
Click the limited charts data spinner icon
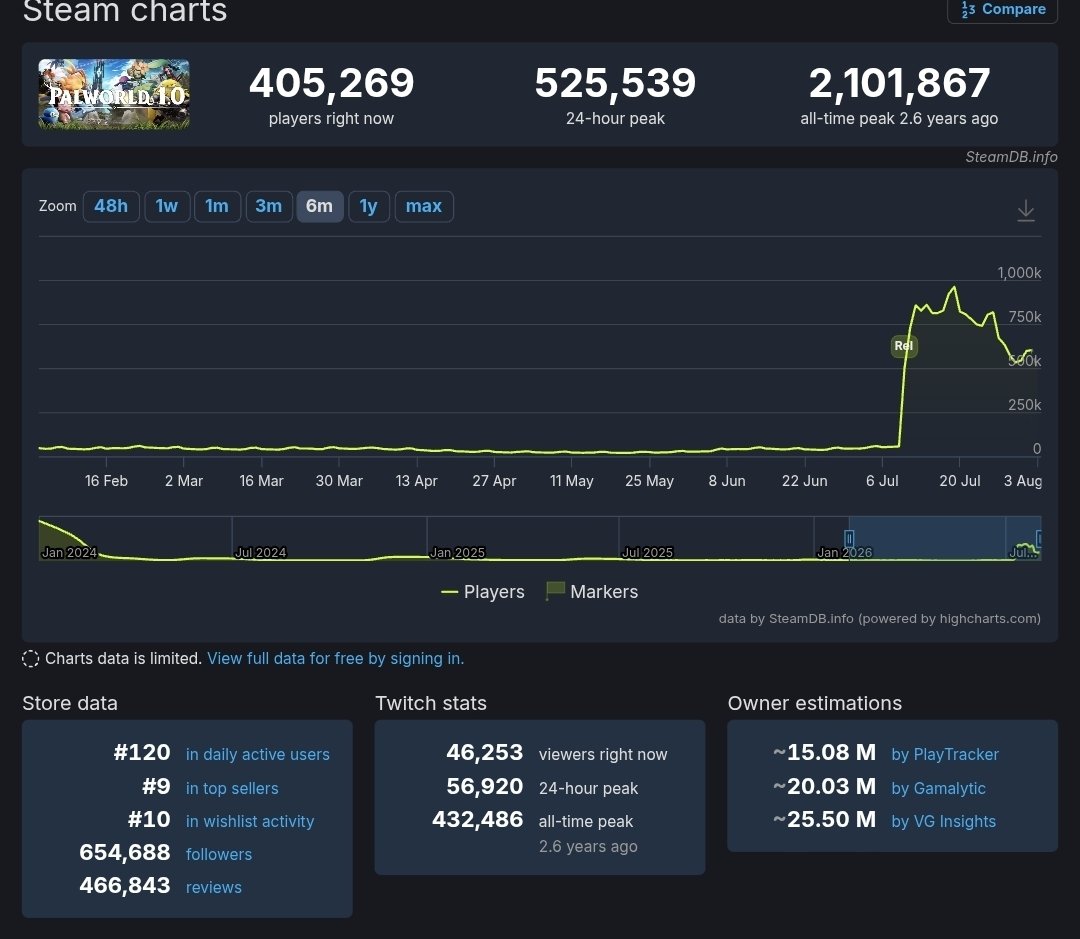click(30, 659)
